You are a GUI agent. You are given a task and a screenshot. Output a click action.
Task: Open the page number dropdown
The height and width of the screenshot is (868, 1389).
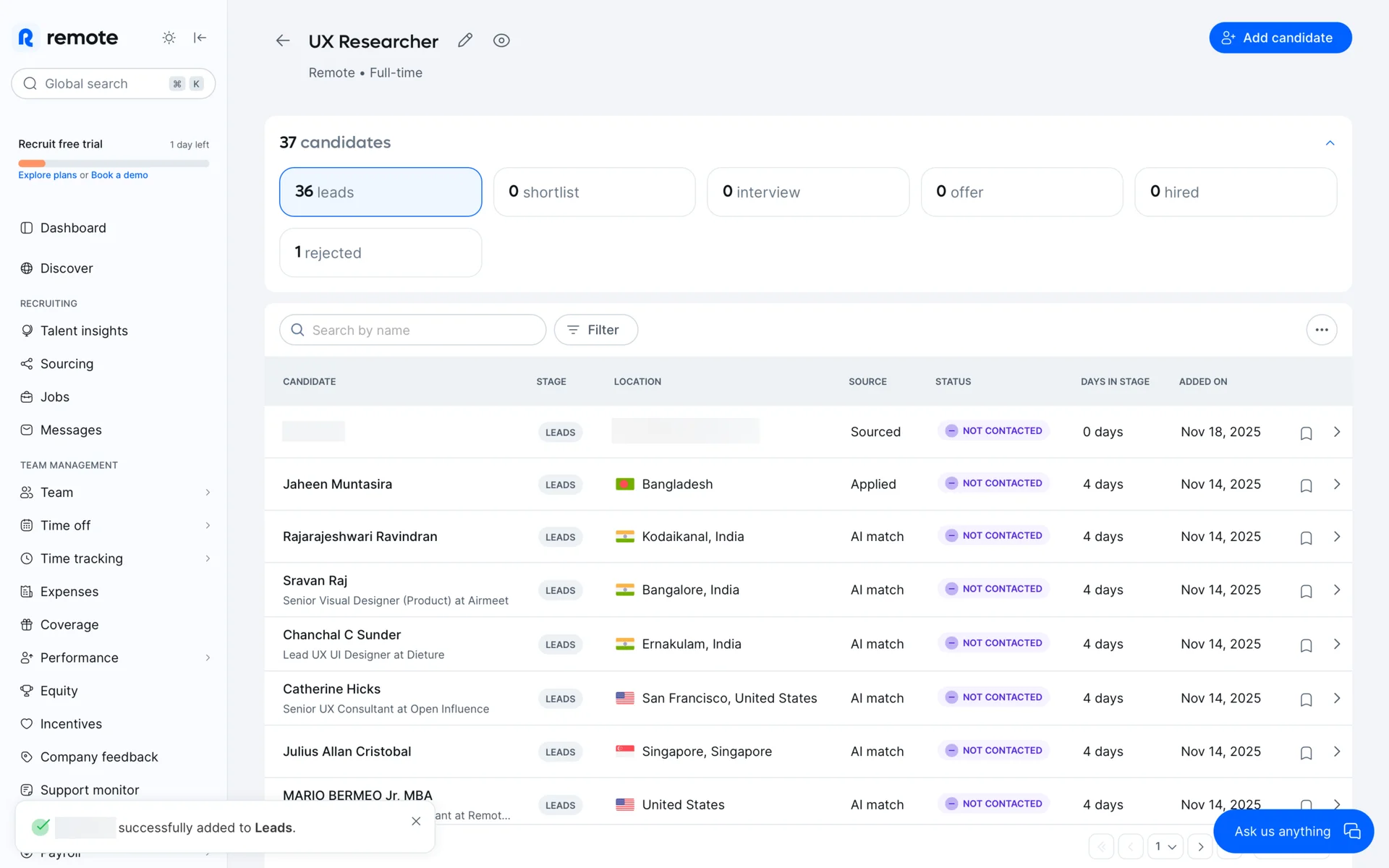click(1165, 846)
